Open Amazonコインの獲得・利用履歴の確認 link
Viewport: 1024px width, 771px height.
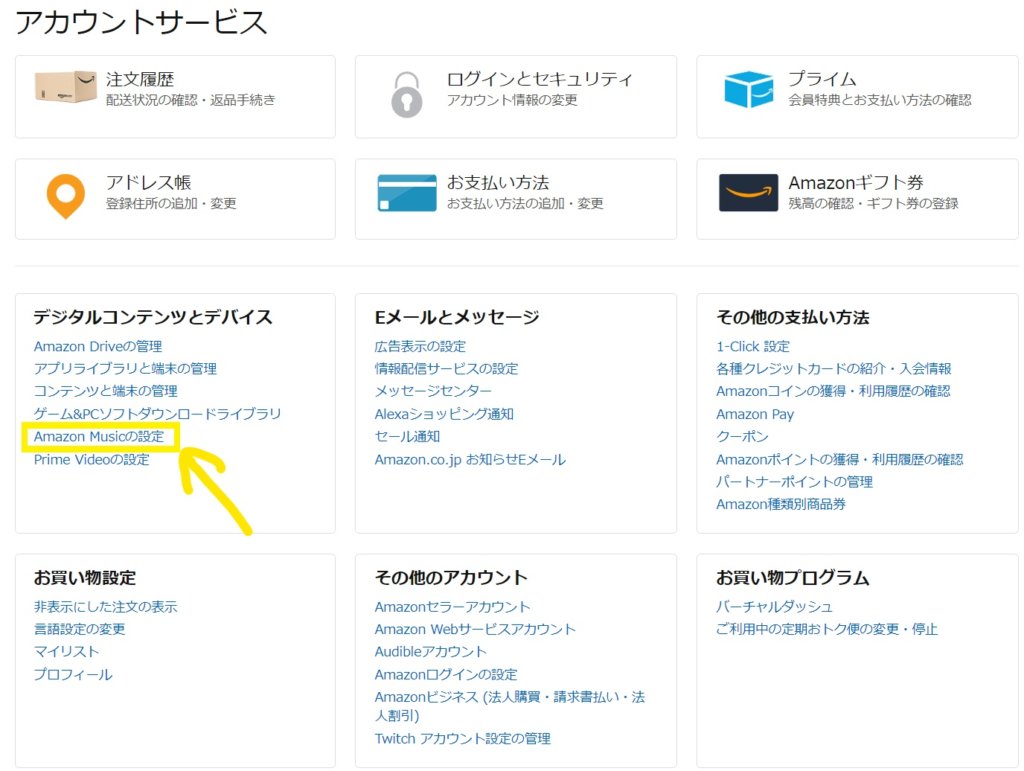833,391
